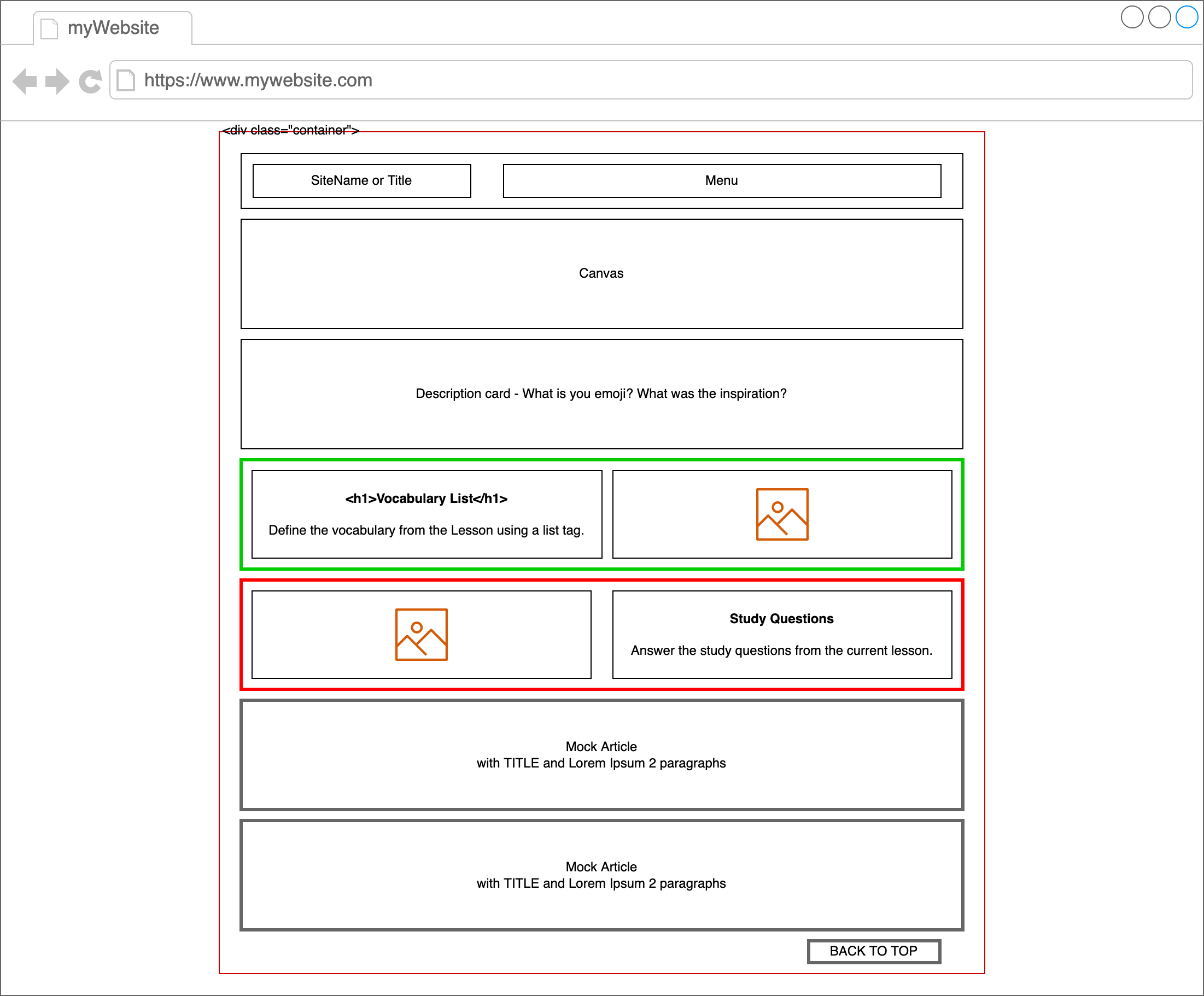Click the Description card text

pyautogui.click(x=601, y=394)
